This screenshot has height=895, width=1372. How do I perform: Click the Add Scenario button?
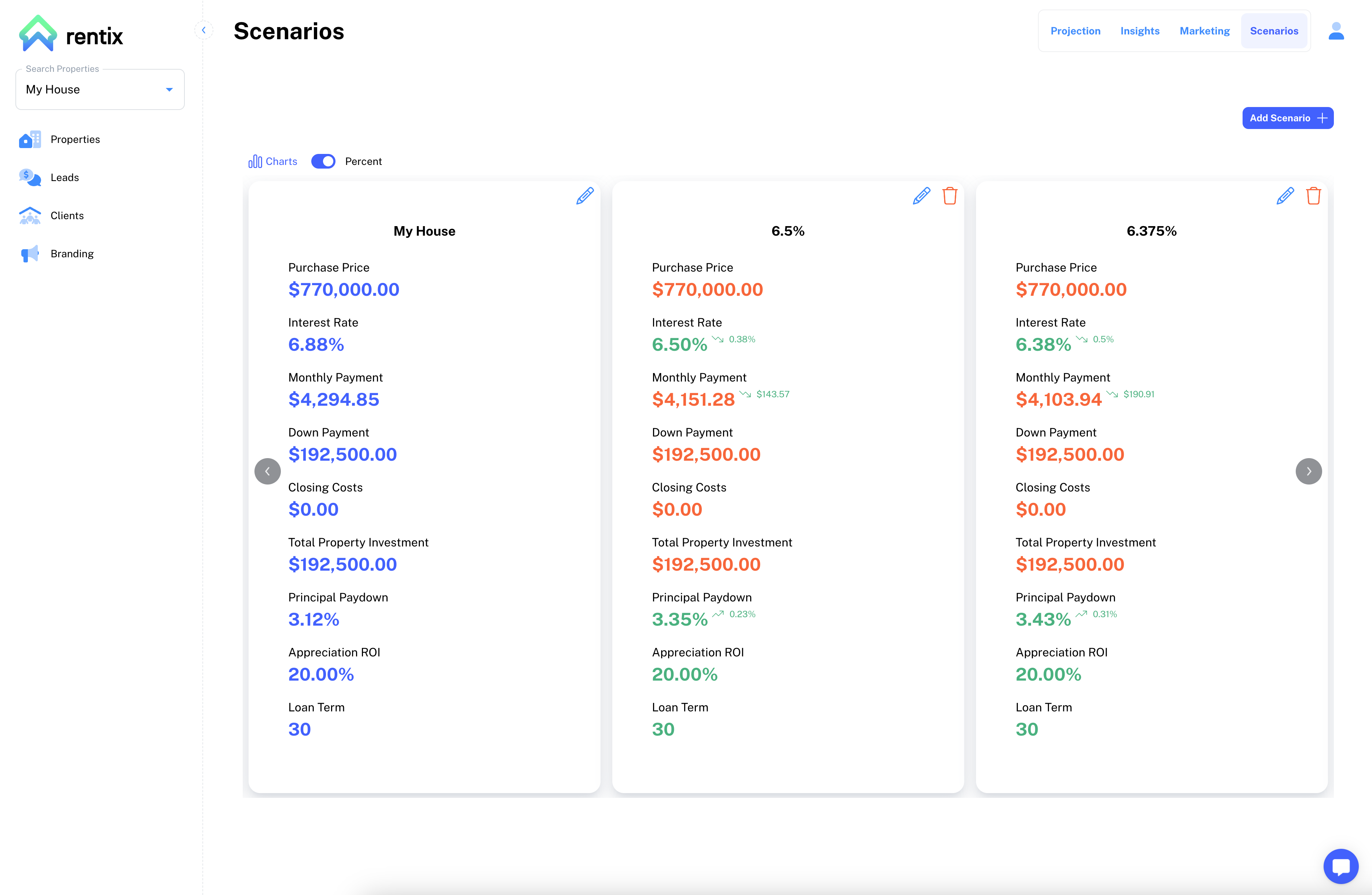(x=1287, y=118)
